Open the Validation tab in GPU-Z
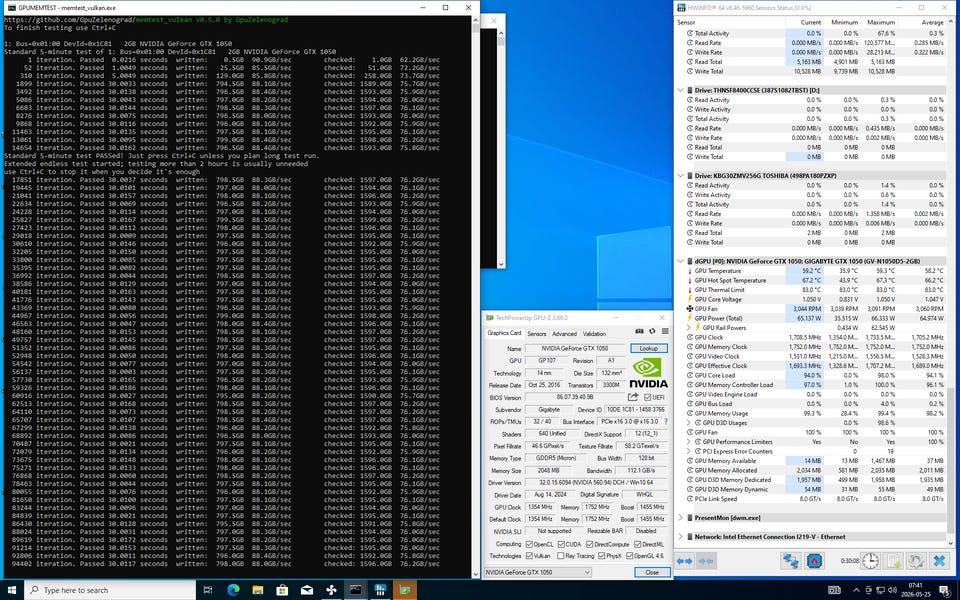 coord(594,334)
